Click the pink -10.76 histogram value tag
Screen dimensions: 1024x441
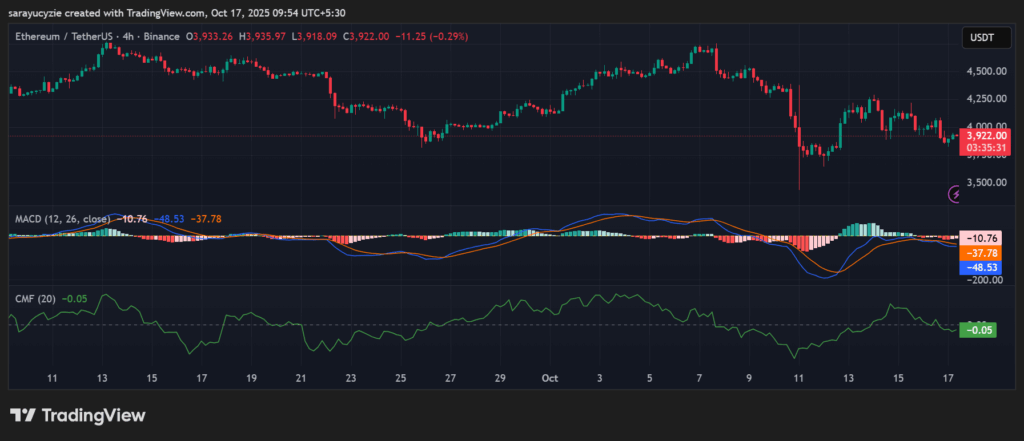pos(979,239)
